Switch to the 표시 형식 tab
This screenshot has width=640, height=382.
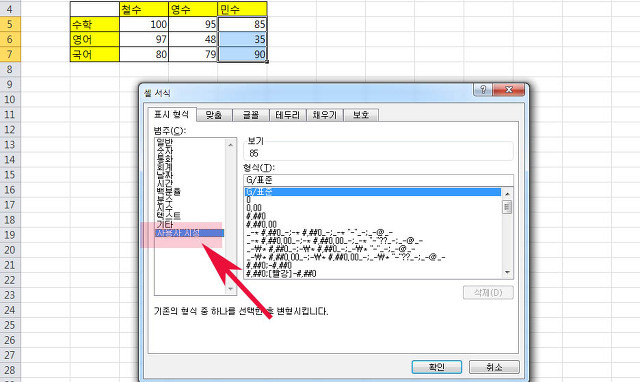[171, 115]
